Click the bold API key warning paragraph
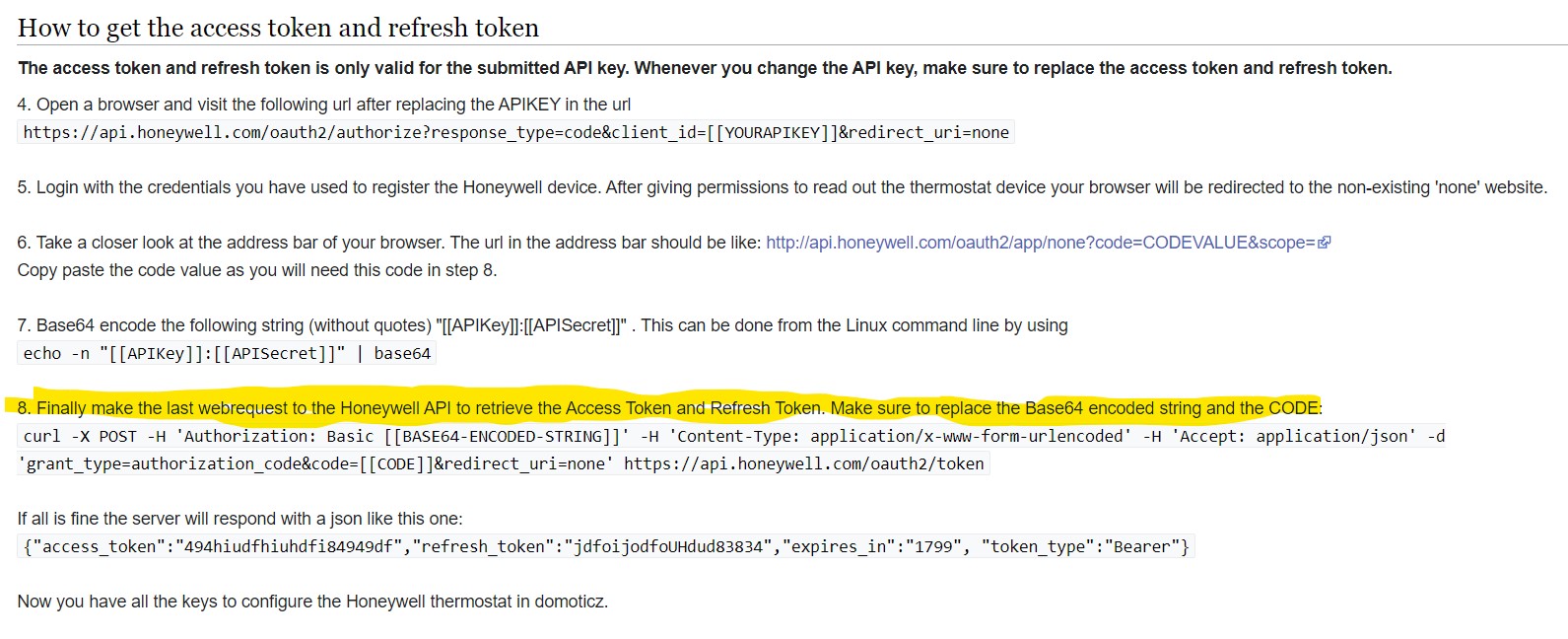 [705, 68]
